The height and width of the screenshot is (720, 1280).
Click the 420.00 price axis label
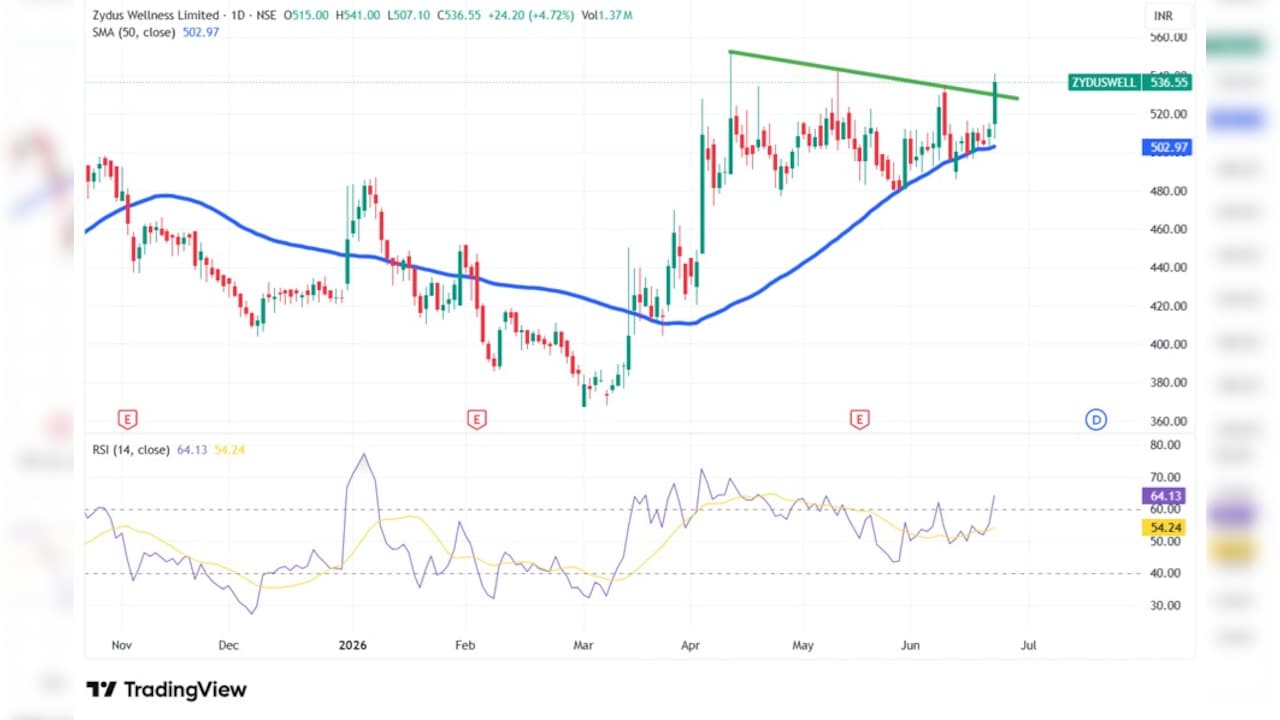[1168, 306]
